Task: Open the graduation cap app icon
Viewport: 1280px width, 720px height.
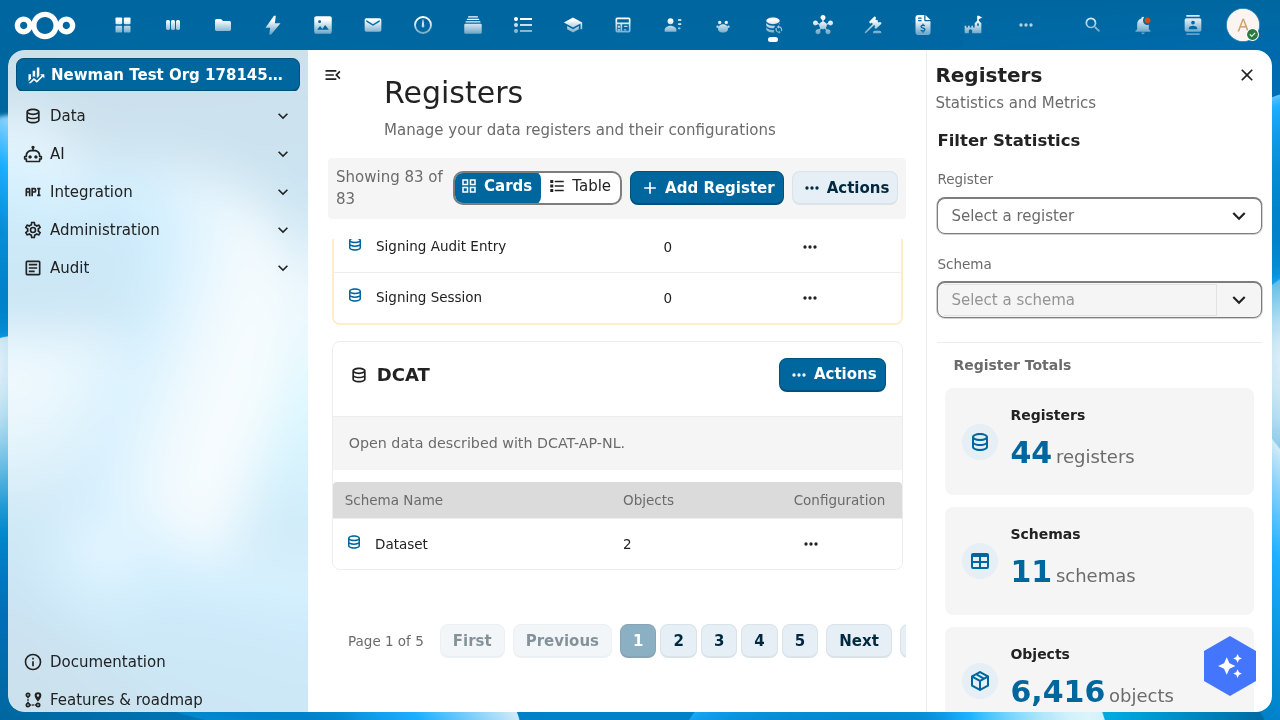Action: (573, 25)
